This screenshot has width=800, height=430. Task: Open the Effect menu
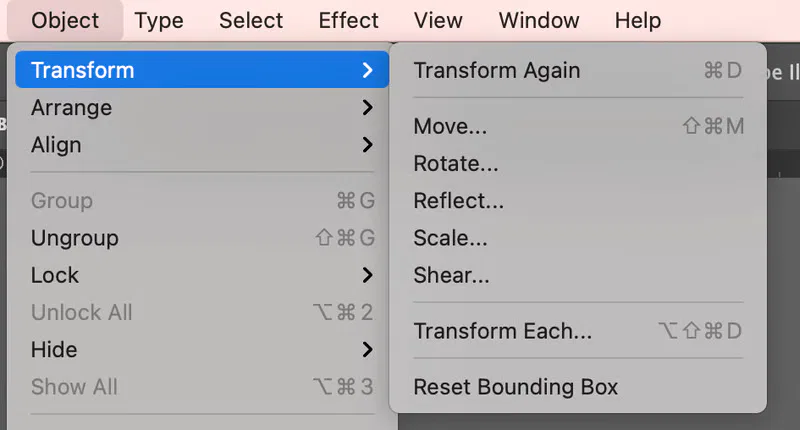pyautogui.click(x=348, y=21)
